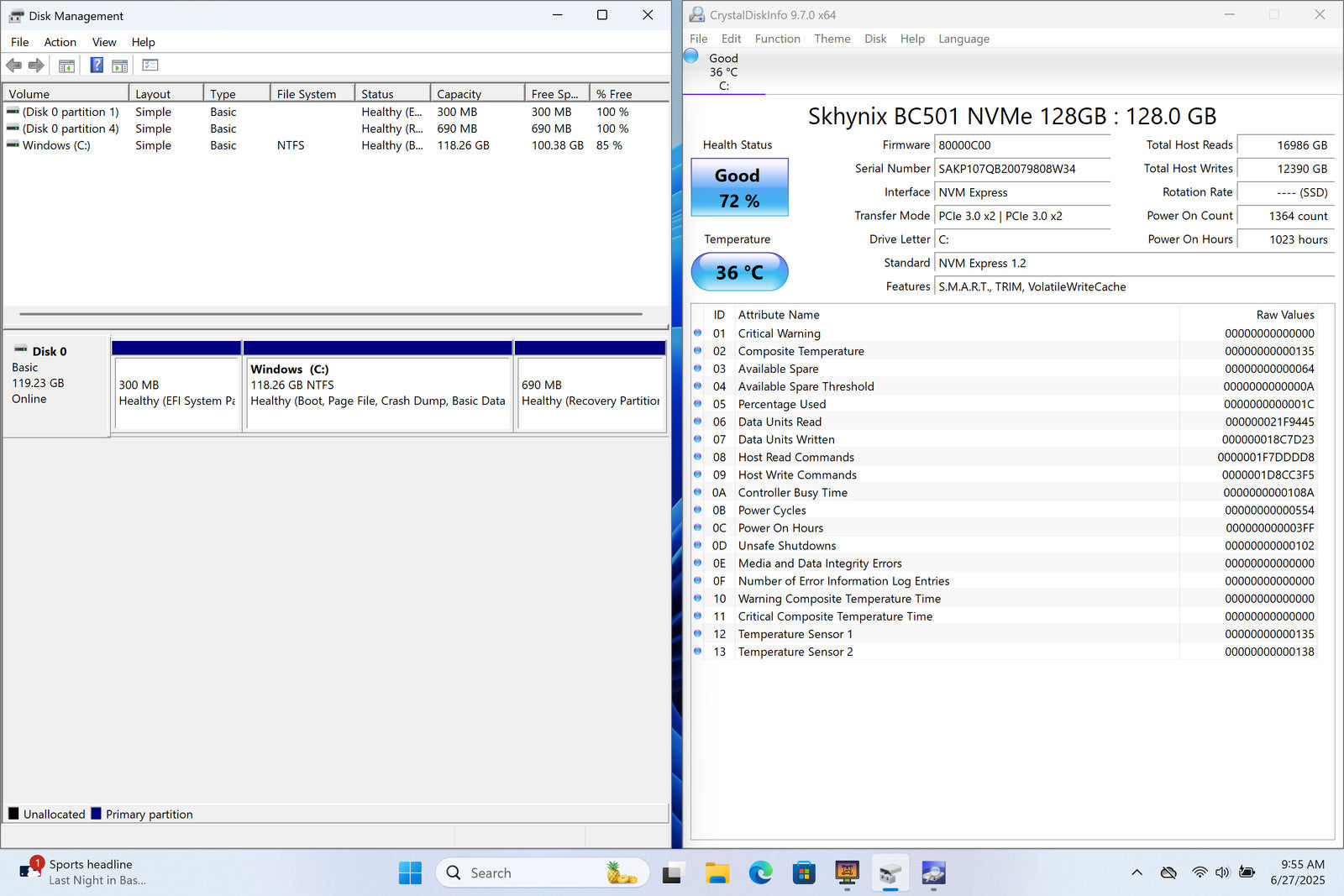Image resolution: width=1344 pixels, height=896 pixels.
Task: Sort by Capacity column header
Action: pos(477,94)
